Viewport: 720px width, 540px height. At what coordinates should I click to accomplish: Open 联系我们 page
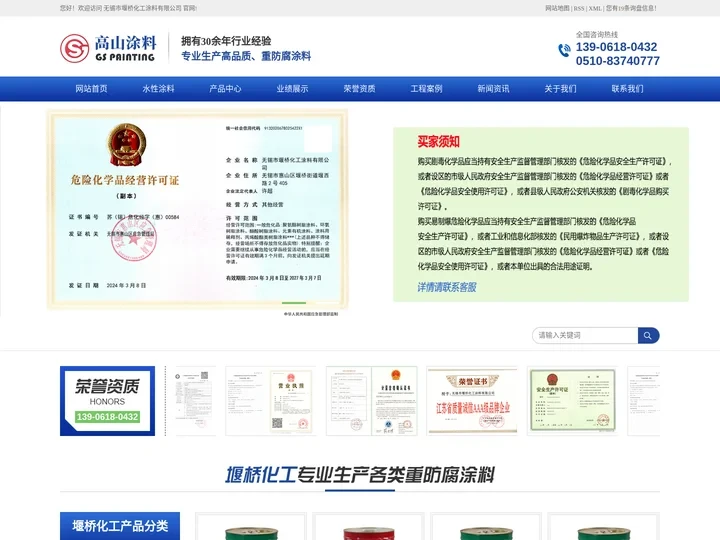coord(627,89)
